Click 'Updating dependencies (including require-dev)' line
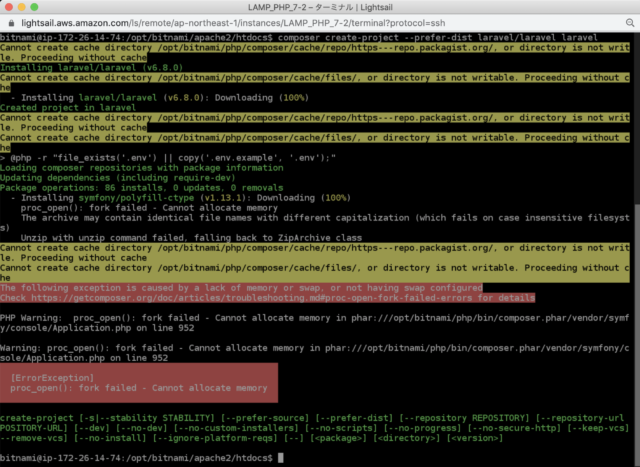Image resolution: width=640 pixels, height=467 pixels. click(x=118, y=178)
